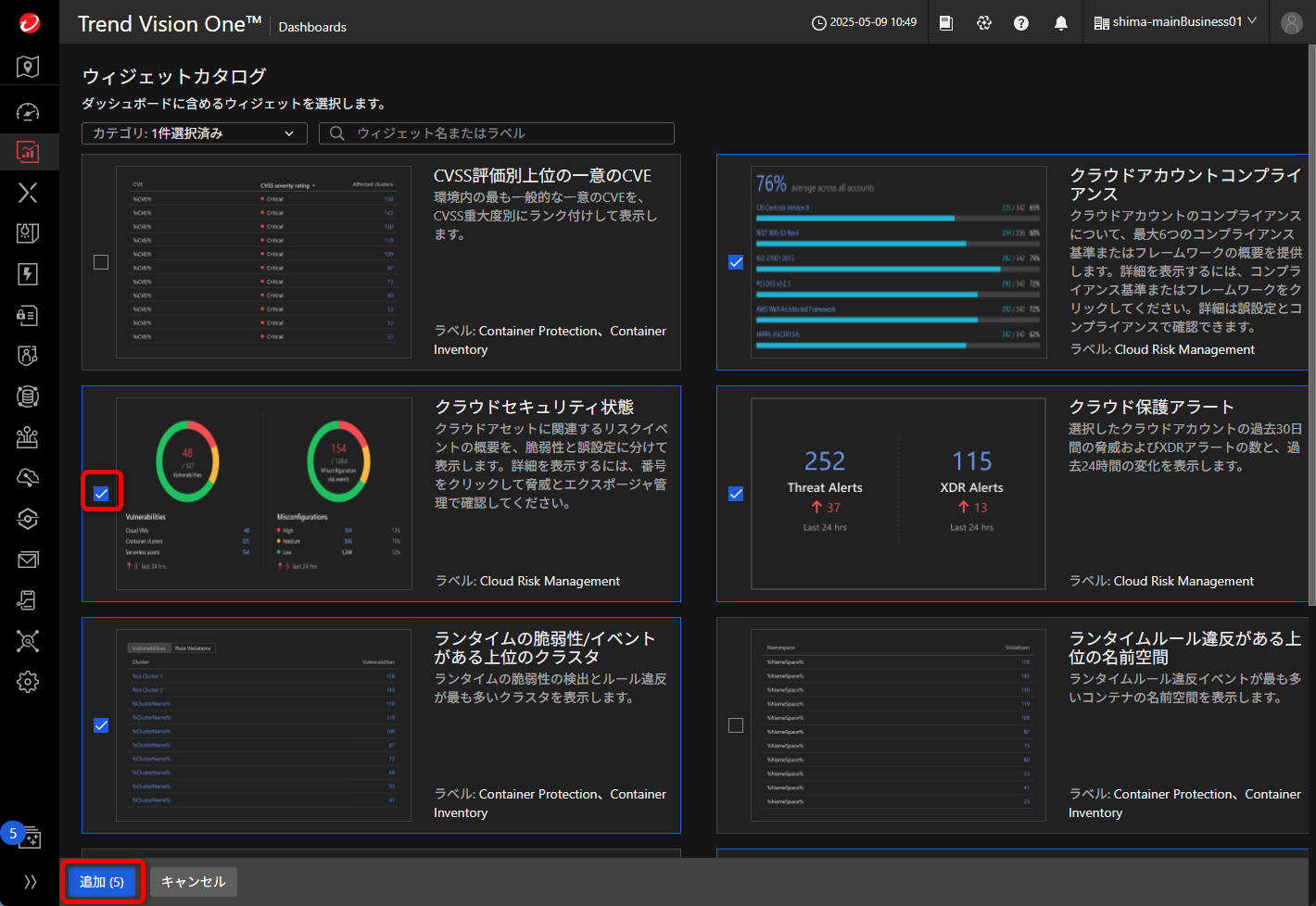Uncheck the クラウド保護アラート checkbox
The image size is (1316, 906).
pos(736,494)
